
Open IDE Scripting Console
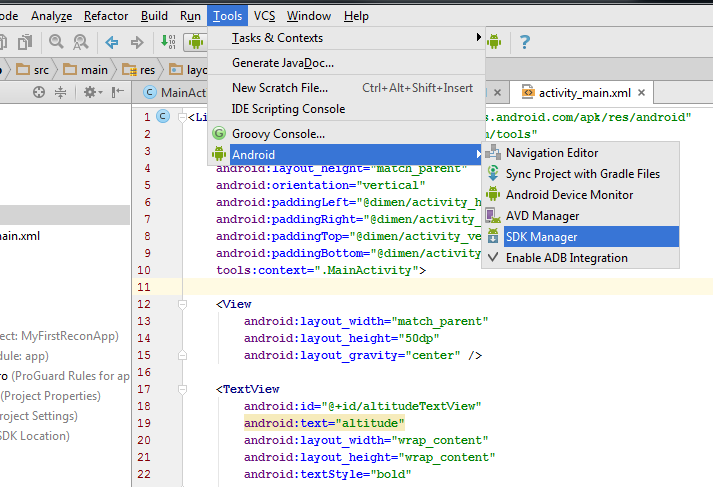click(346, 109)
